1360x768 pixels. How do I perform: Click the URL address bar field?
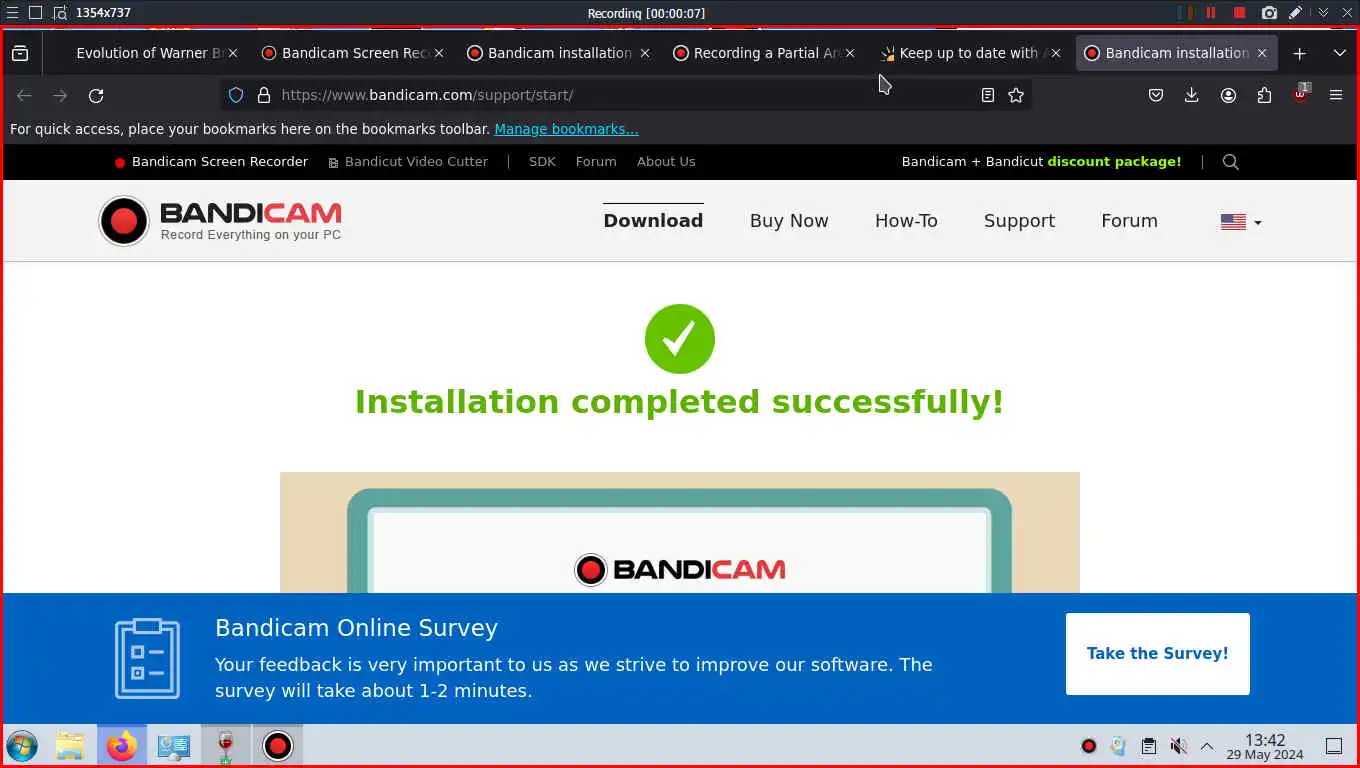[625, 95]
